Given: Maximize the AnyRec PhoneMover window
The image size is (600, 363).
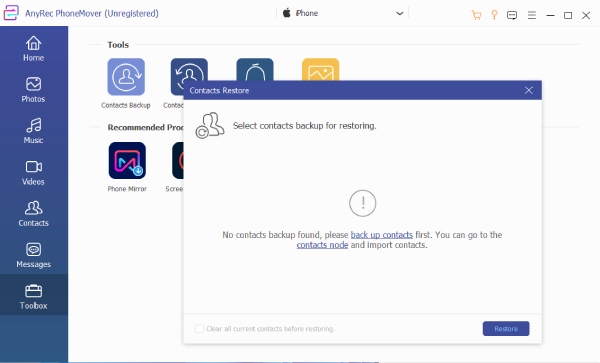Looking at the screenshot, I should pos(568,15).
